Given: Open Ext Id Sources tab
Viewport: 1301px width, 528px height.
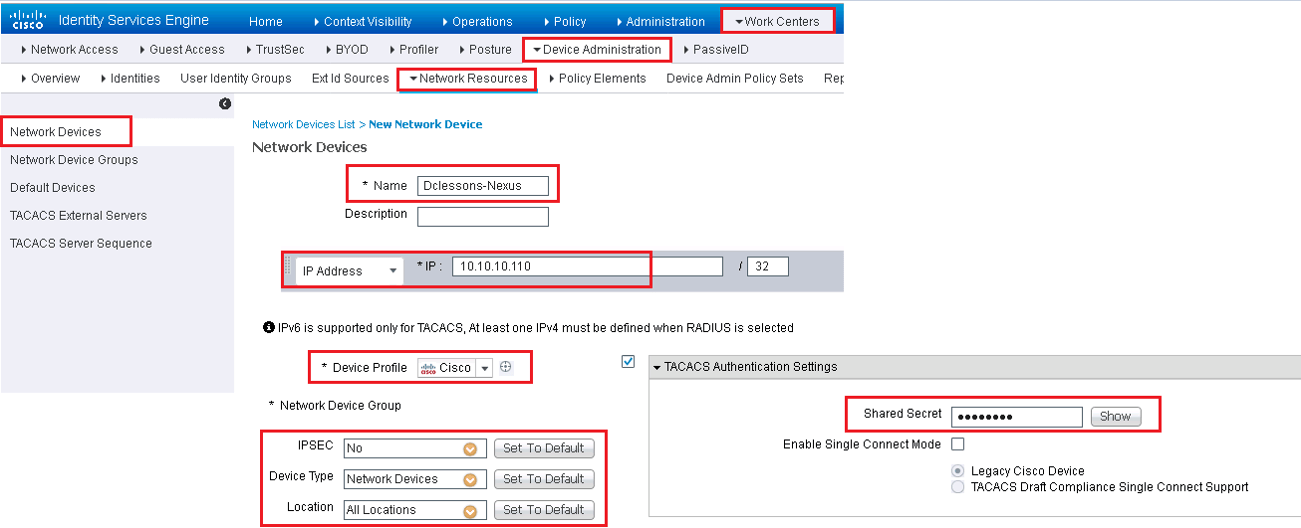Looking at the screenshot, I should coord(350,78).
